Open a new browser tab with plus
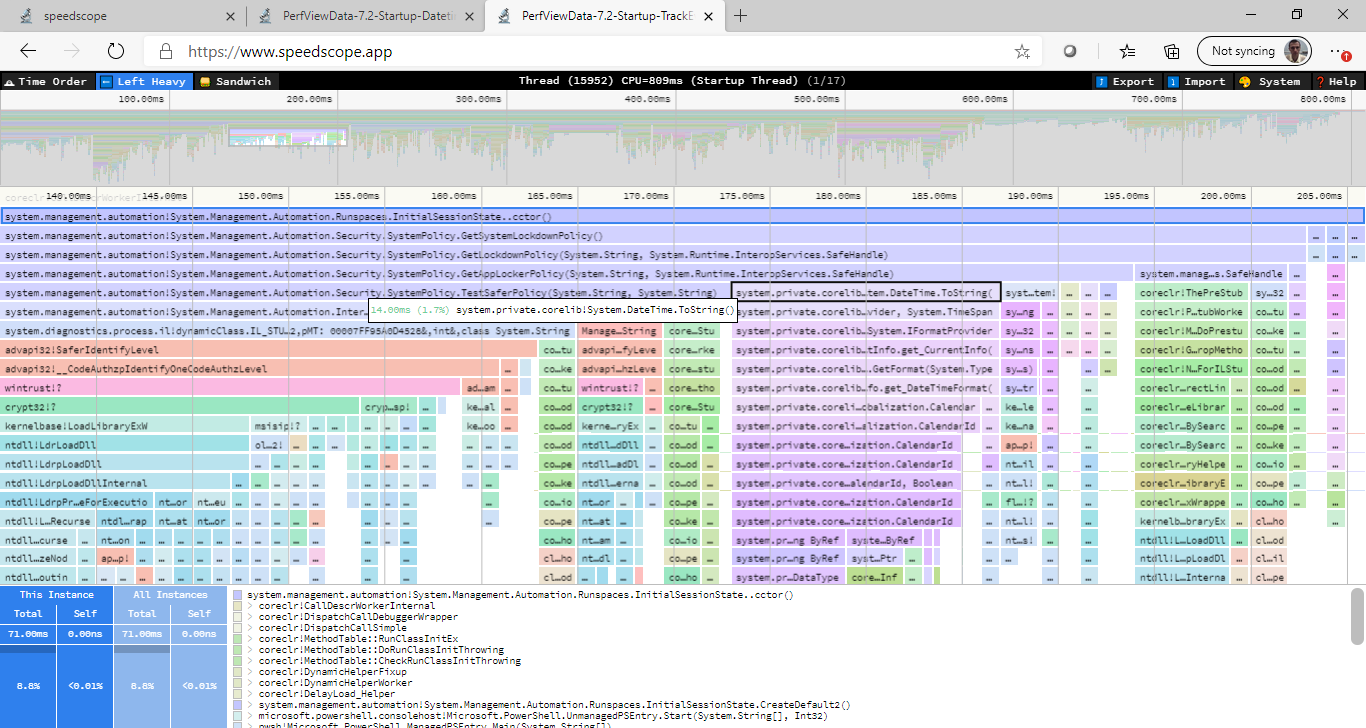The width and height of the screenshot is (1366, 728). coord(741,16)
